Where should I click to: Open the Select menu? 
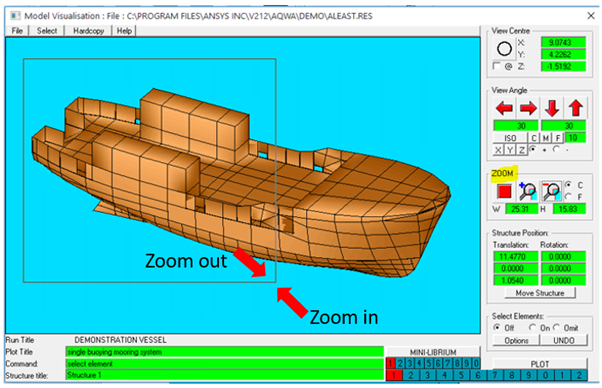tap(47, 31)
